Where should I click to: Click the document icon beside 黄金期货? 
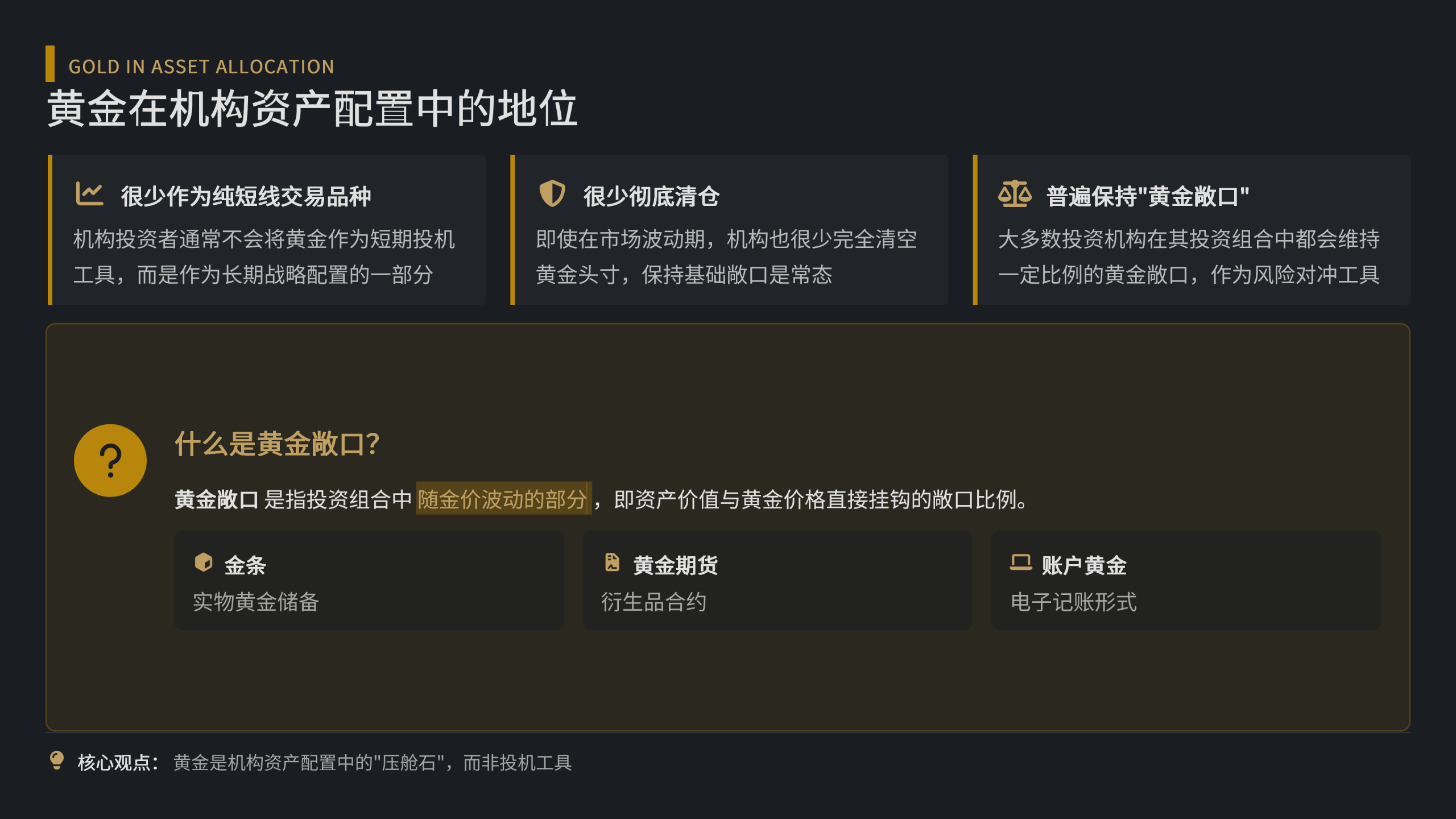pyautogui.click(x=612, y=562)
